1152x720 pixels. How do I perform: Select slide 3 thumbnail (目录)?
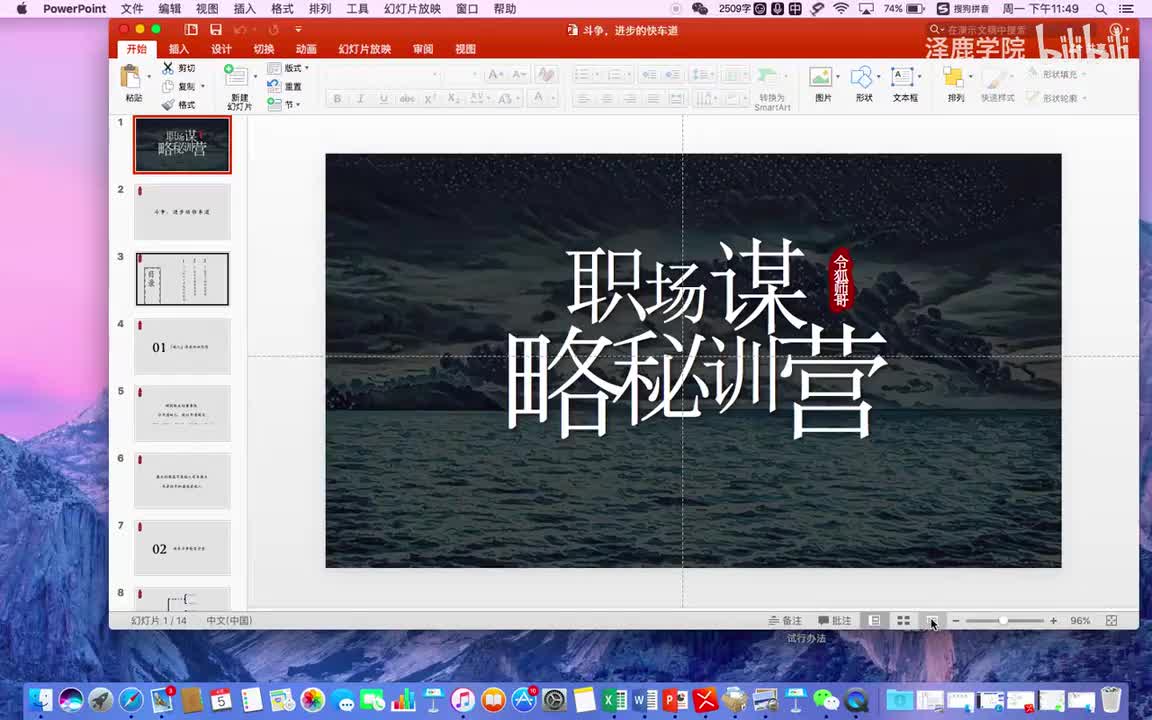point(182,278)
